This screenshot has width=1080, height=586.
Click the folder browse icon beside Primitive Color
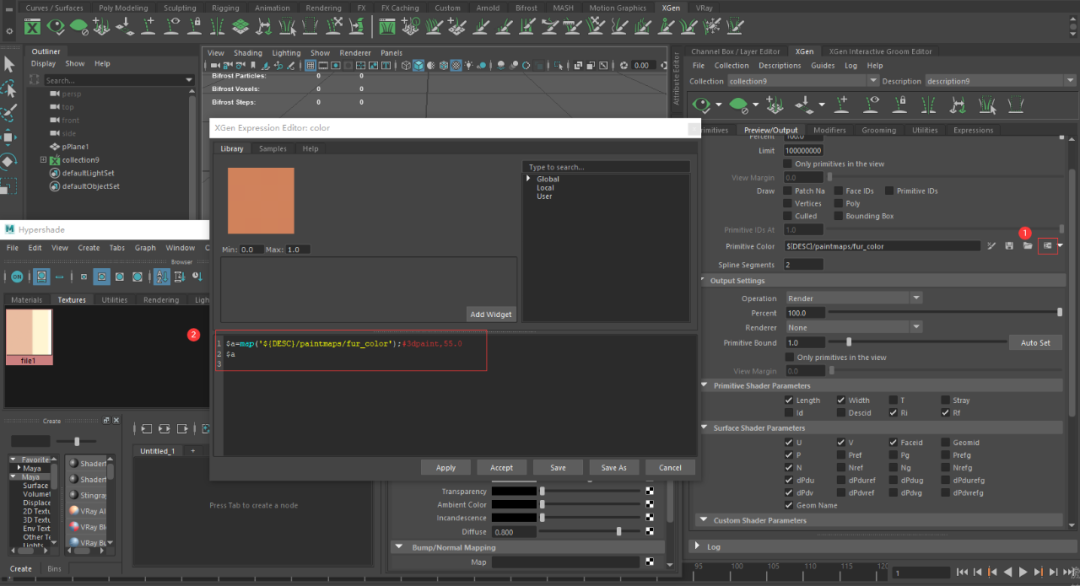pos(1028,246)
